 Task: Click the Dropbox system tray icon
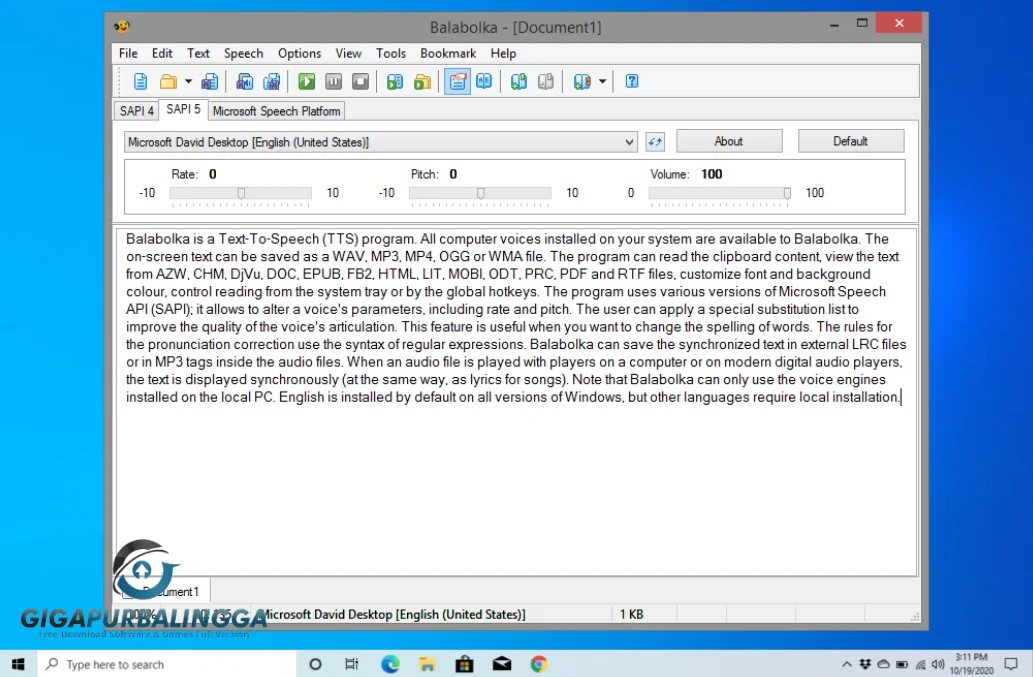point(865,664)
